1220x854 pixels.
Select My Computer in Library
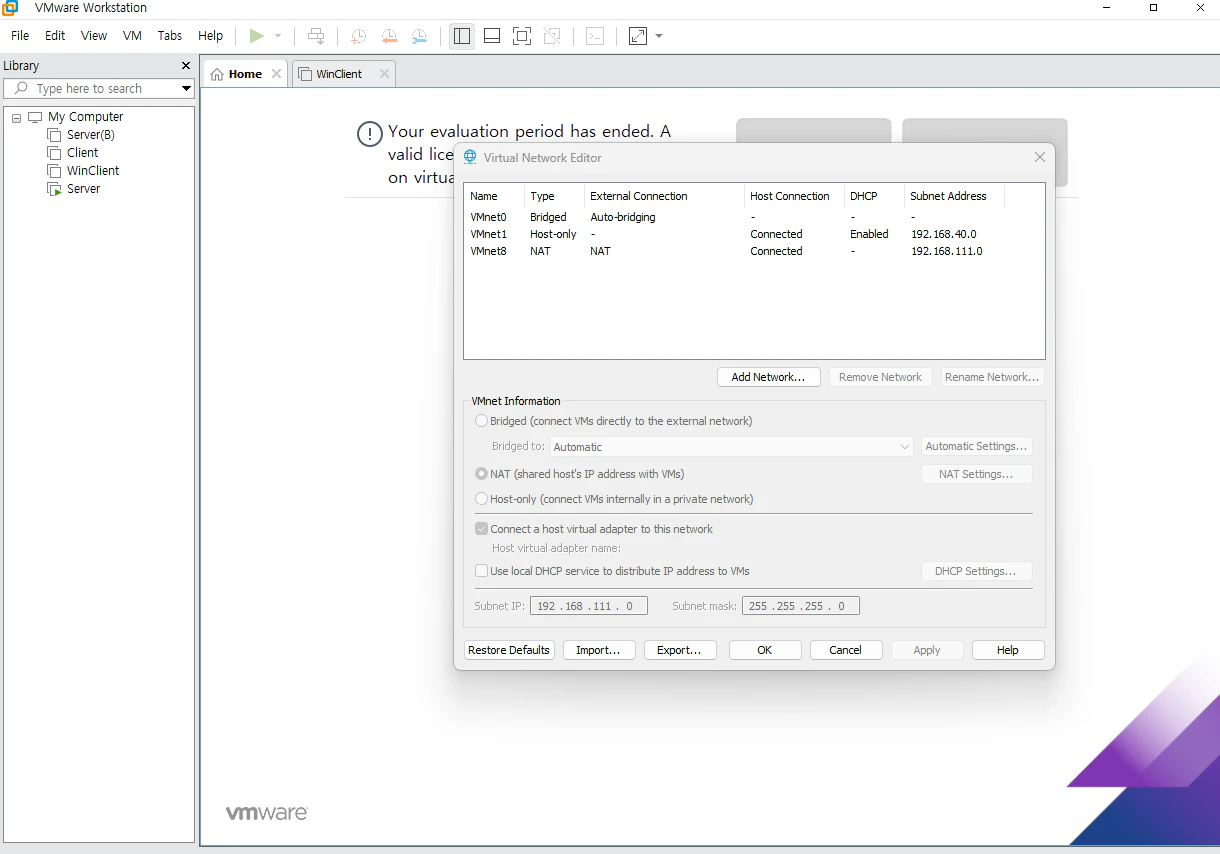(85, 117)
